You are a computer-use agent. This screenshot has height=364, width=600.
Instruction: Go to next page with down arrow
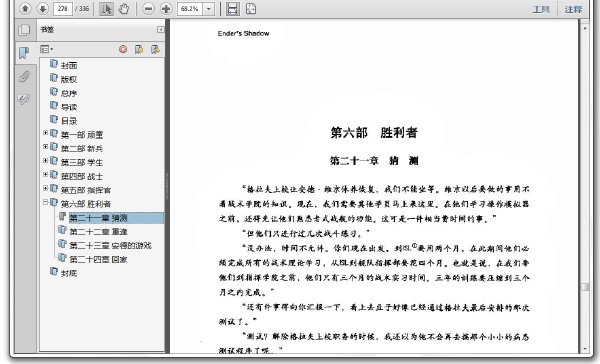point(43,8)
